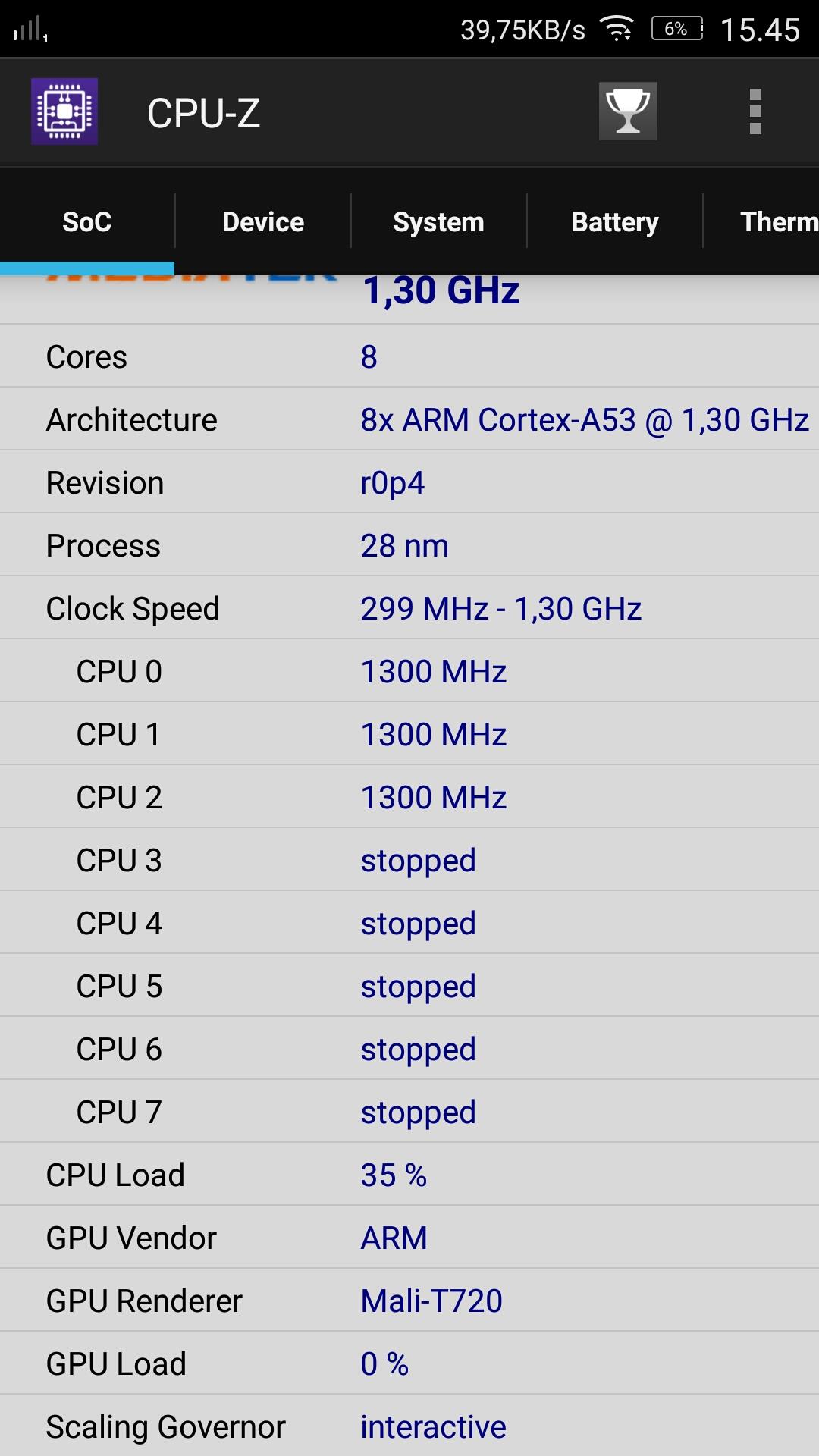
Task: Tap the CPU-Z app logo icon
Action: click(64, 111)
